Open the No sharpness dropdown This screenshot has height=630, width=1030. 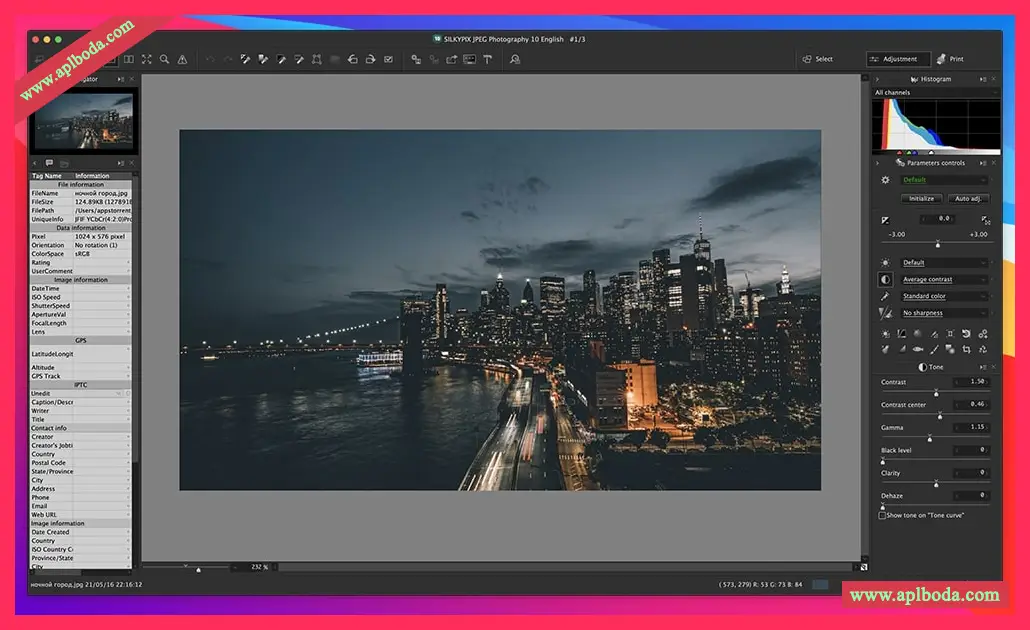pyautogui.click(x=944, y=313)
